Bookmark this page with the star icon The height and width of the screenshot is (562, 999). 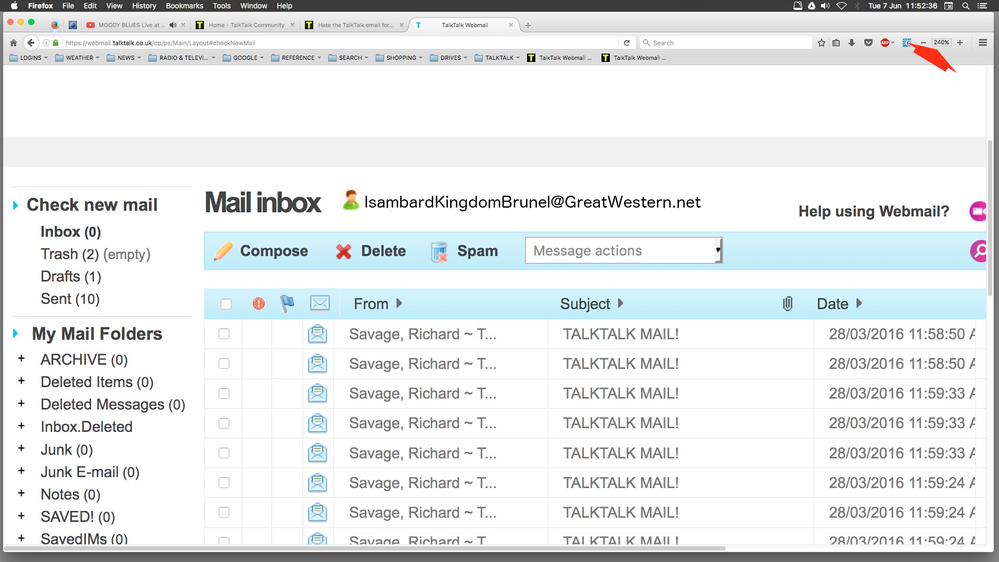821,43
